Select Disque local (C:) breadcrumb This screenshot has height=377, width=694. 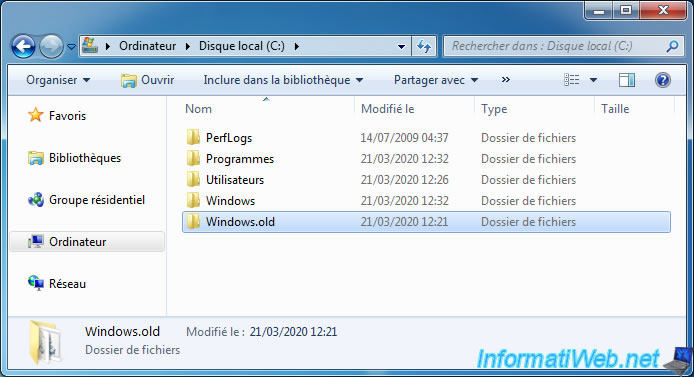coord(242,46)
